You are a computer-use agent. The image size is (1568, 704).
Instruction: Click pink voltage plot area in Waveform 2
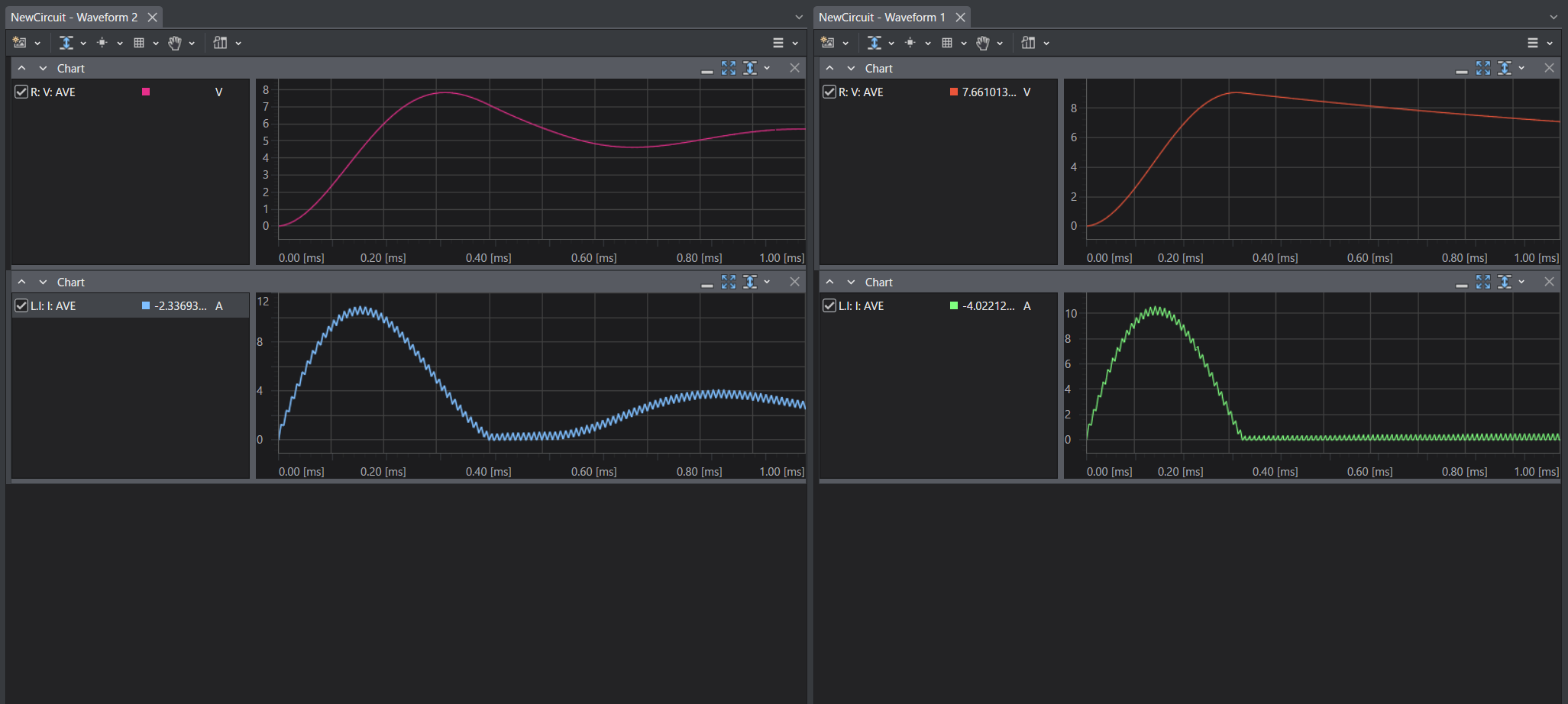pyautogui.click(x=542, y=159)
